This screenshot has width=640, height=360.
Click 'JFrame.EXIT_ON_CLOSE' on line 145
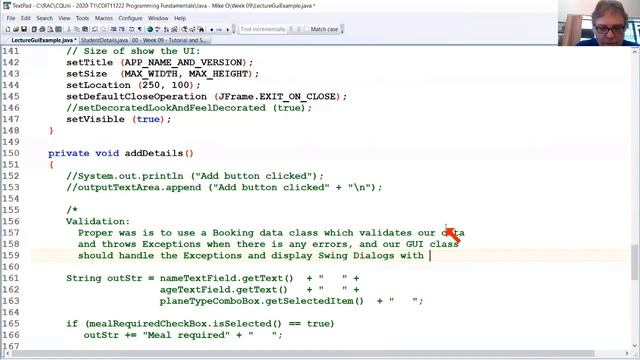pos(277,97)
